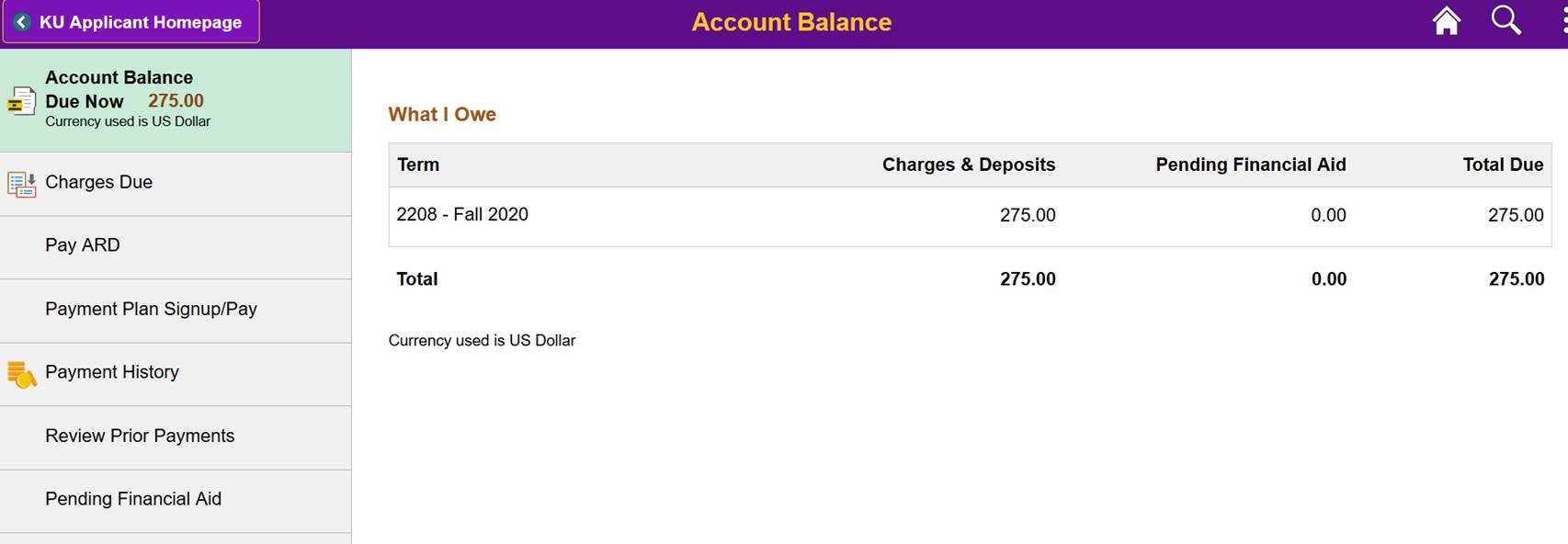This screenshot has width=1568, height=544.
Task: Open the Pay ARD menu item
Action: click(x=83, y=245)
